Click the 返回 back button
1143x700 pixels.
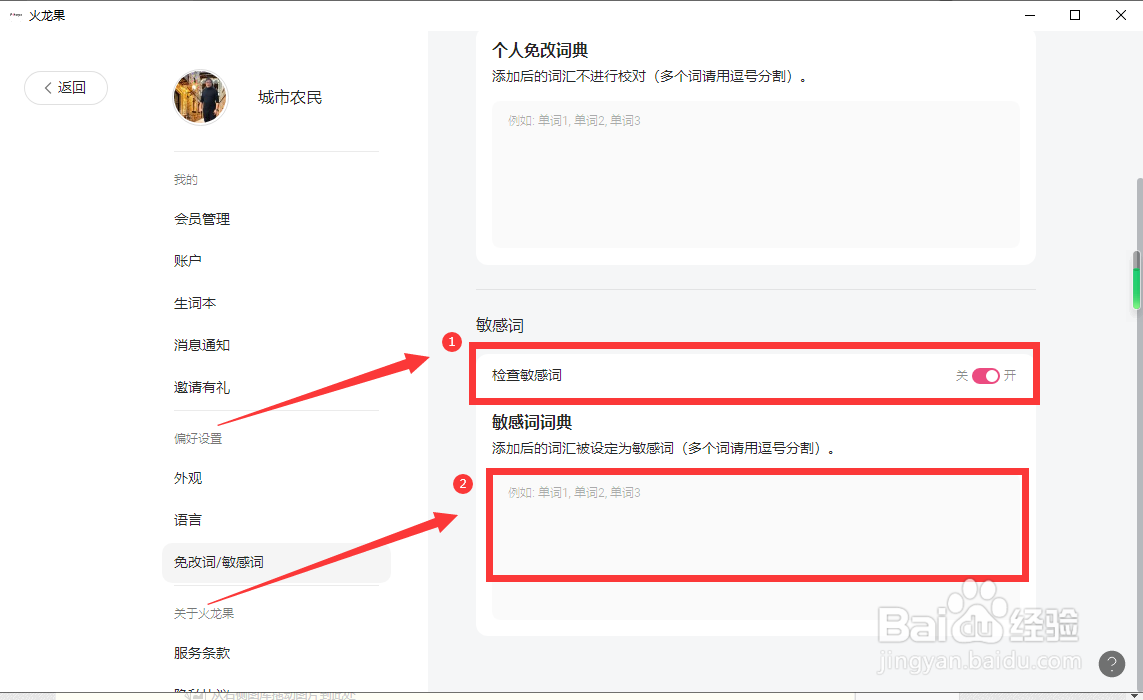66,88
